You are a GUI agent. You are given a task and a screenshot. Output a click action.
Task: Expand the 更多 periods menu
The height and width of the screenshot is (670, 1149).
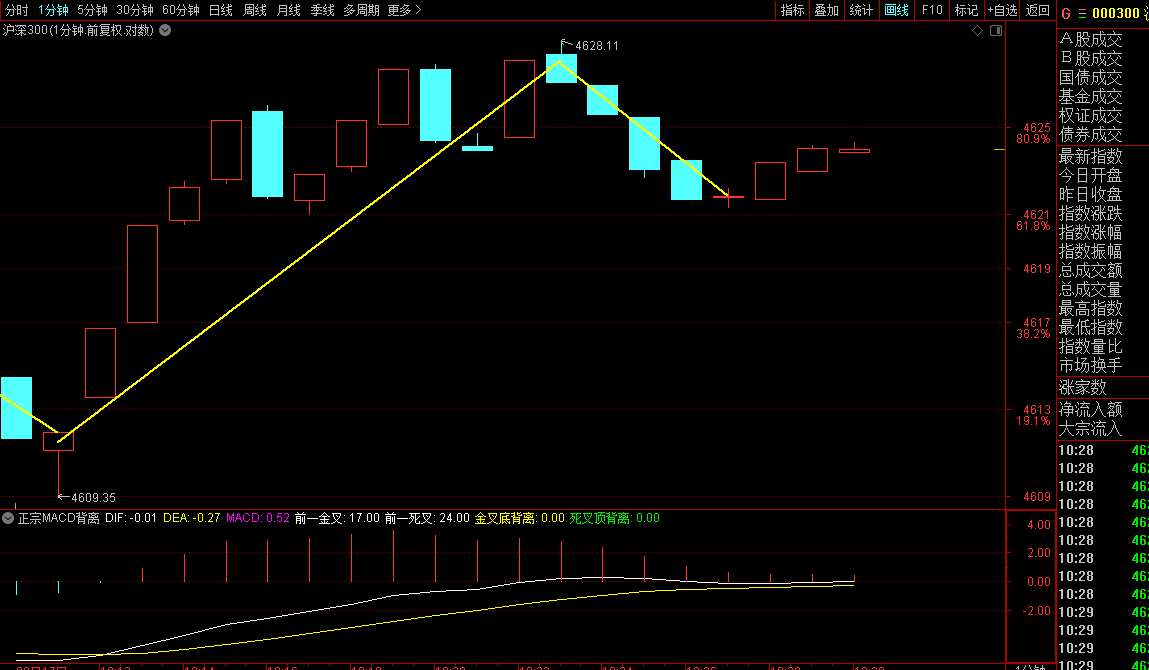404,10
